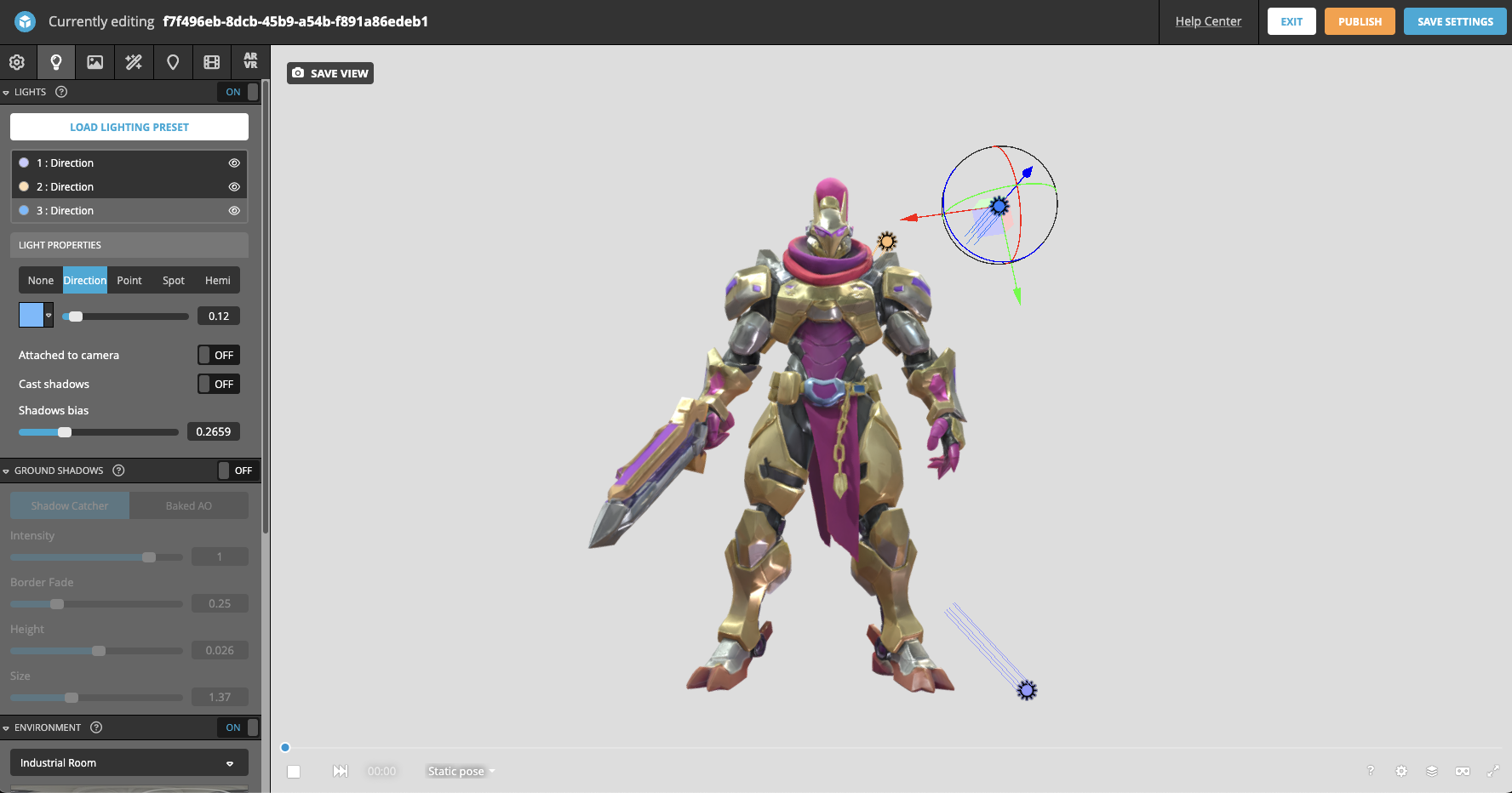Set light type to Point
Screen dimensions: 1512x793
129,280
